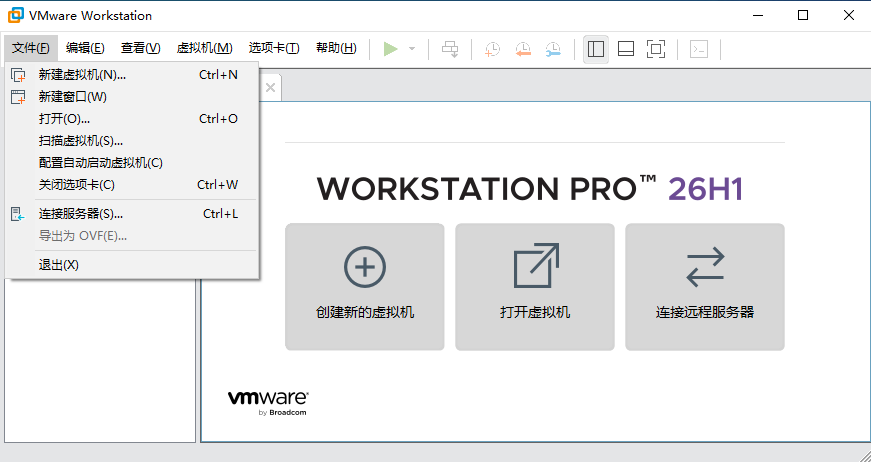Open the 帮助(H) menu
Viewport: 871px width, 462px height.
point(336,48)
